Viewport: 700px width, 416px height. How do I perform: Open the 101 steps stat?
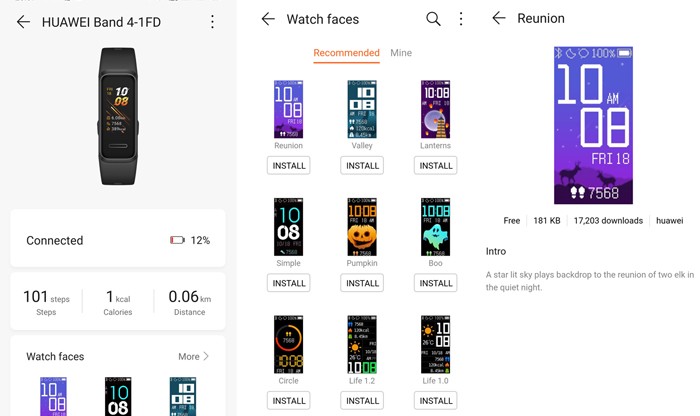(46, 302)
